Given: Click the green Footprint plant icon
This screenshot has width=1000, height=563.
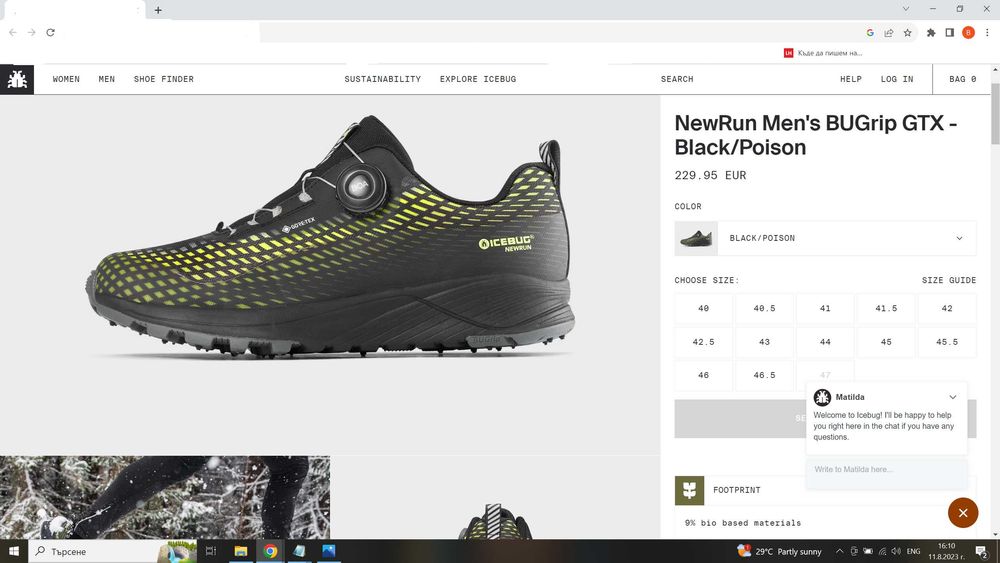Looking at the screenshot, I should (x=689, y=490).
